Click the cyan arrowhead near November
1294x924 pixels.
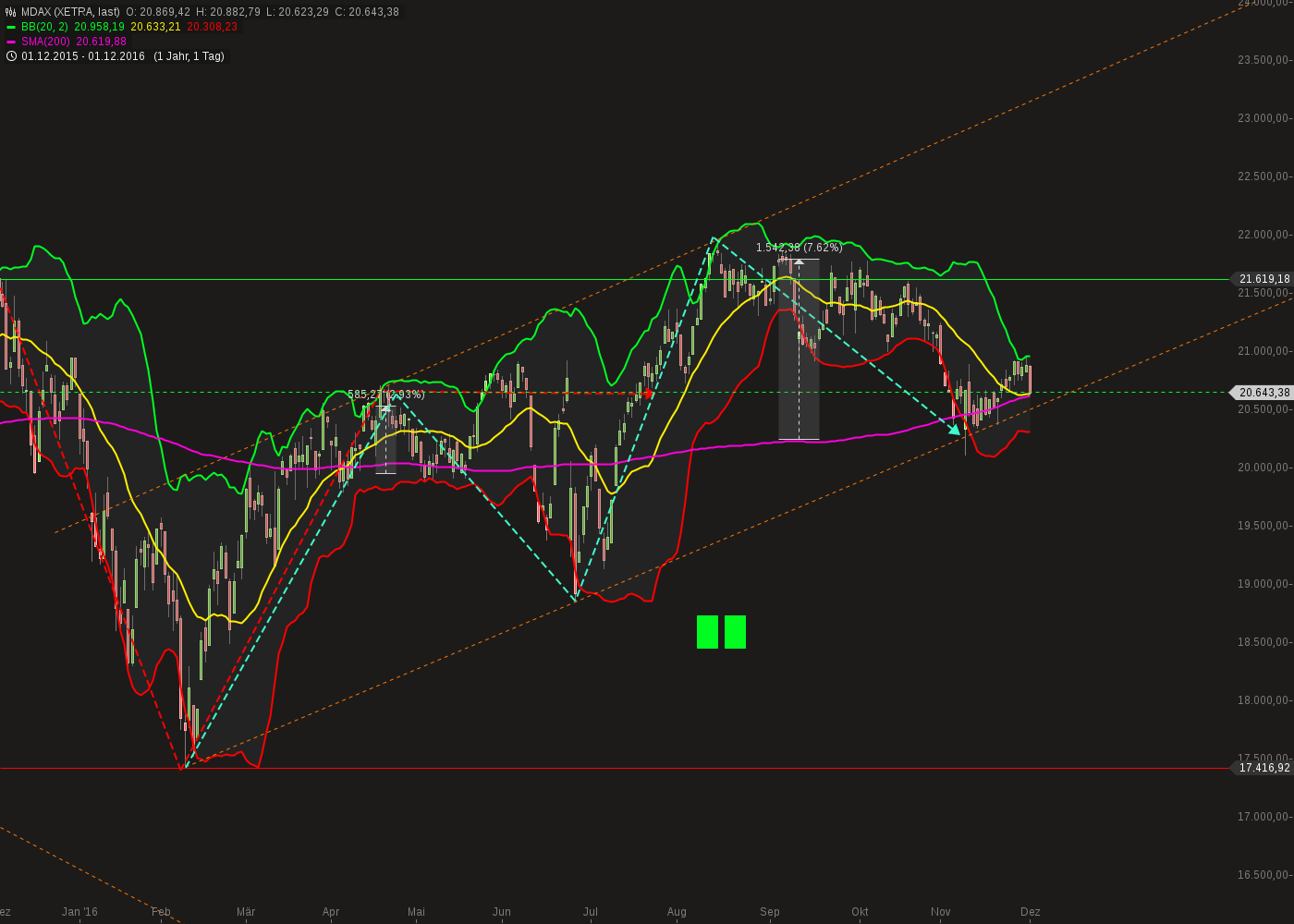point(955,429)
